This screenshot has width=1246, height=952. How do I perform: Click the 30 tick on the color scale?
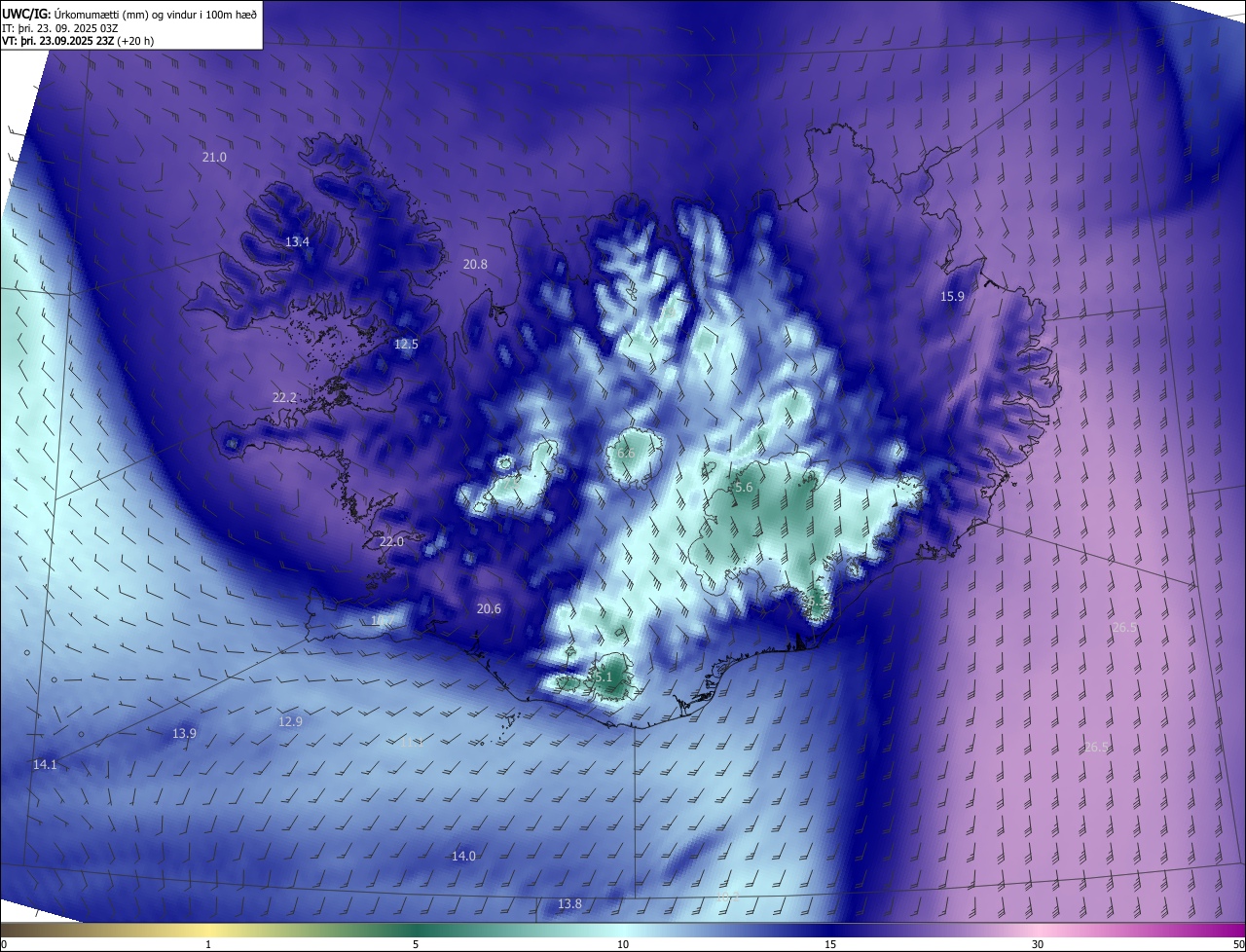pos(1038,944)
